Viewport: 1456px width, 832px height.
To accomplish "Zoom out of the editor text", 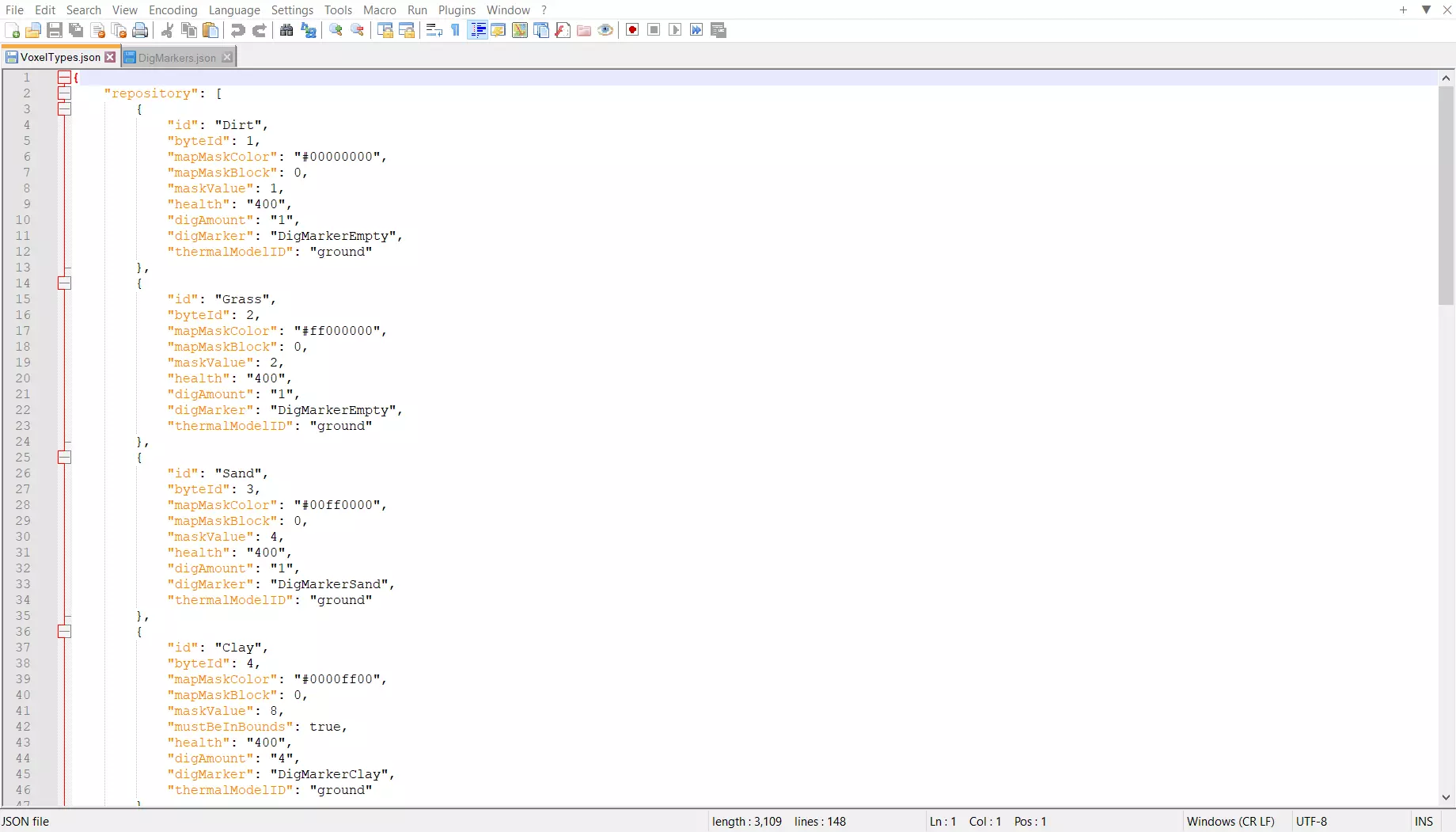I will point(358,30).
